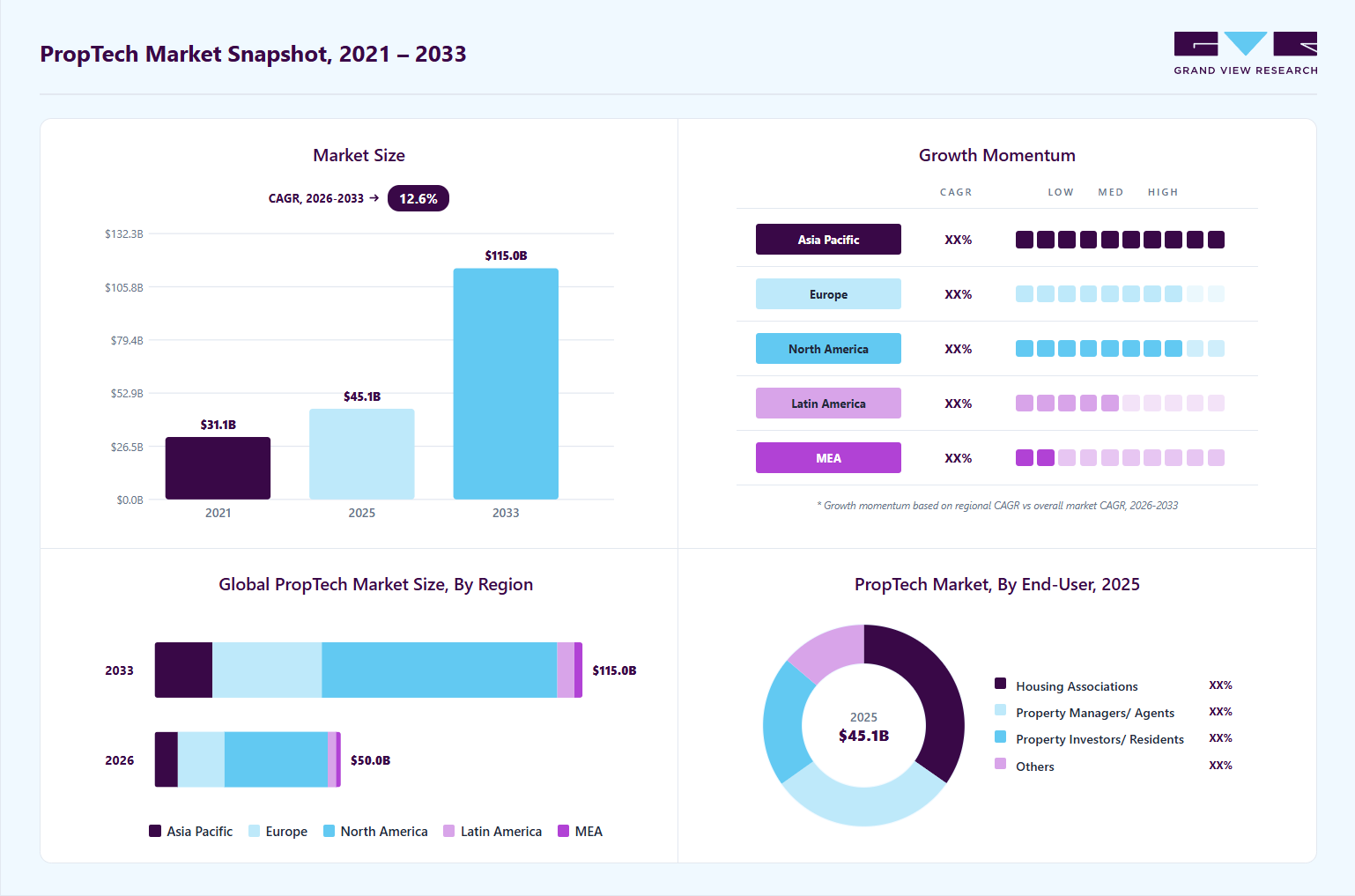This screenshot has width=1355, height=896.
Task: Click the growth momentum footnote text
Action: pos(997,506)
